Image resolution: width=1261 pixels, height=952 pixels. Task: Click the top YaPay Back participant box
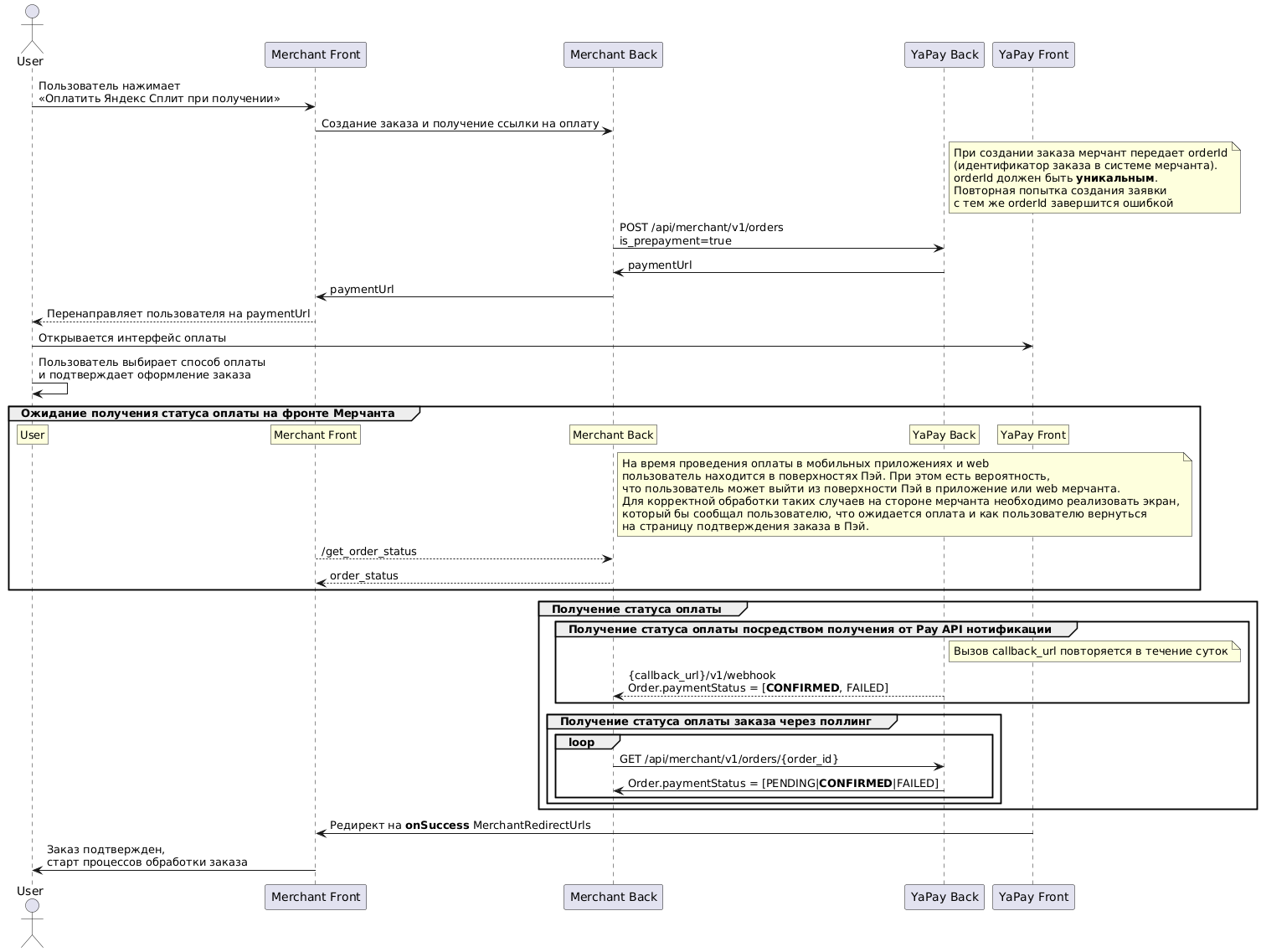click(944, 54)
